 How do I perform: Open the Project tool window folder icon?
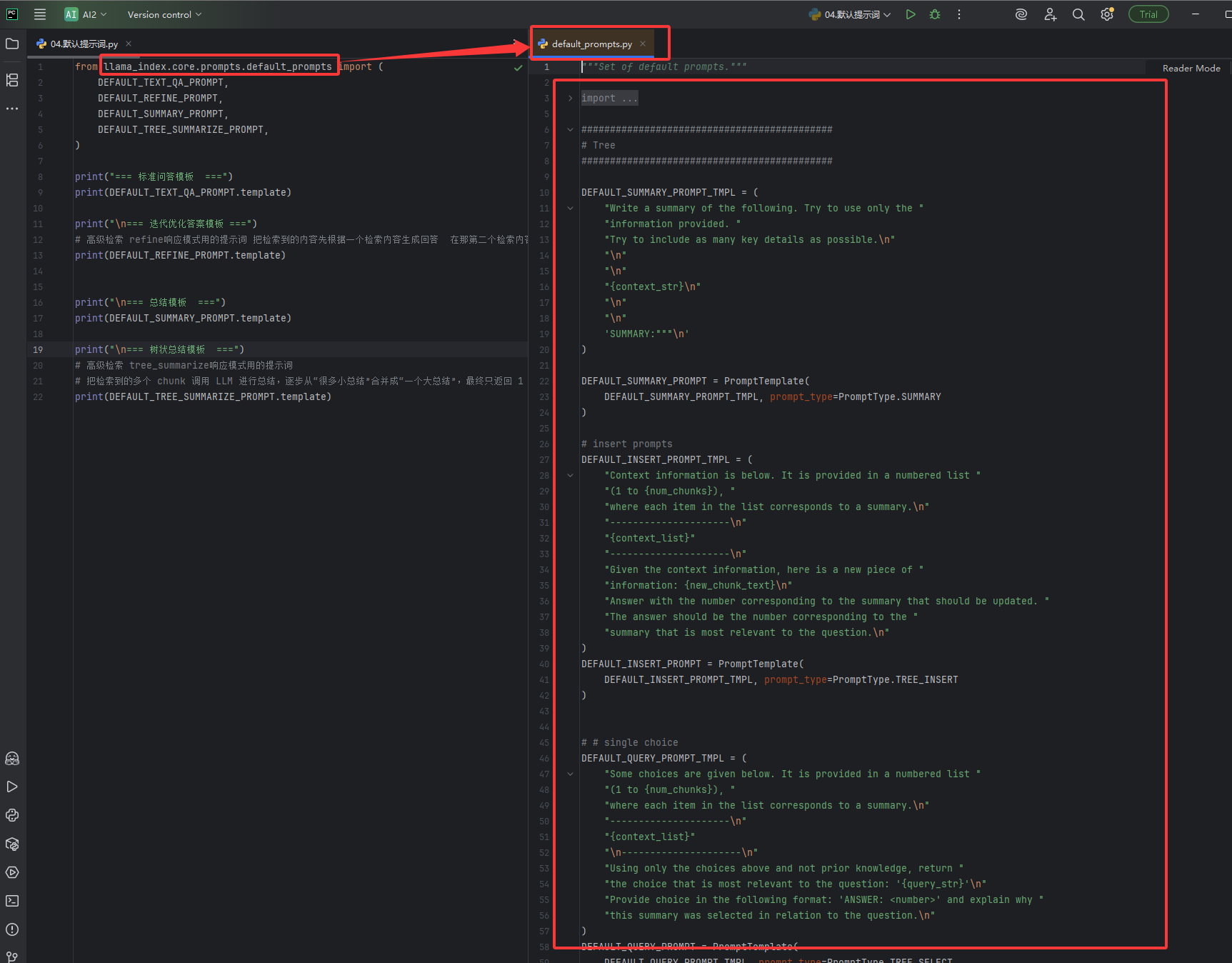coord(12,44)
